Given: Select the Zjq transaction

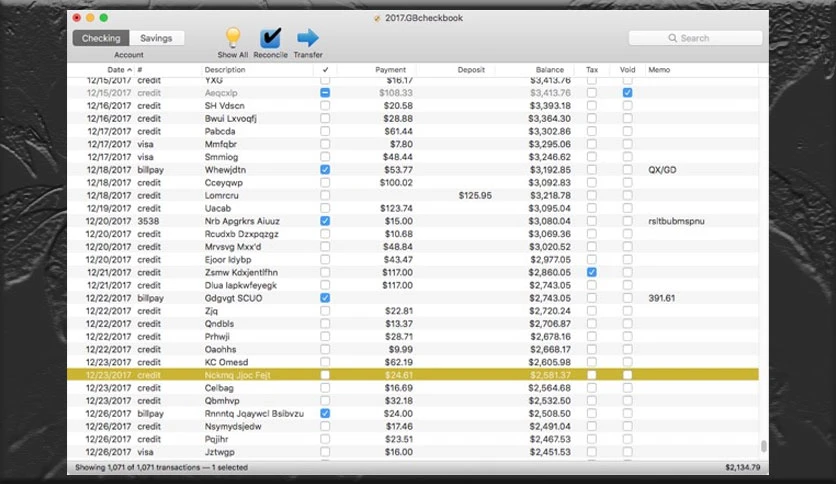Looking at the screenshot, I should point(413,311).
